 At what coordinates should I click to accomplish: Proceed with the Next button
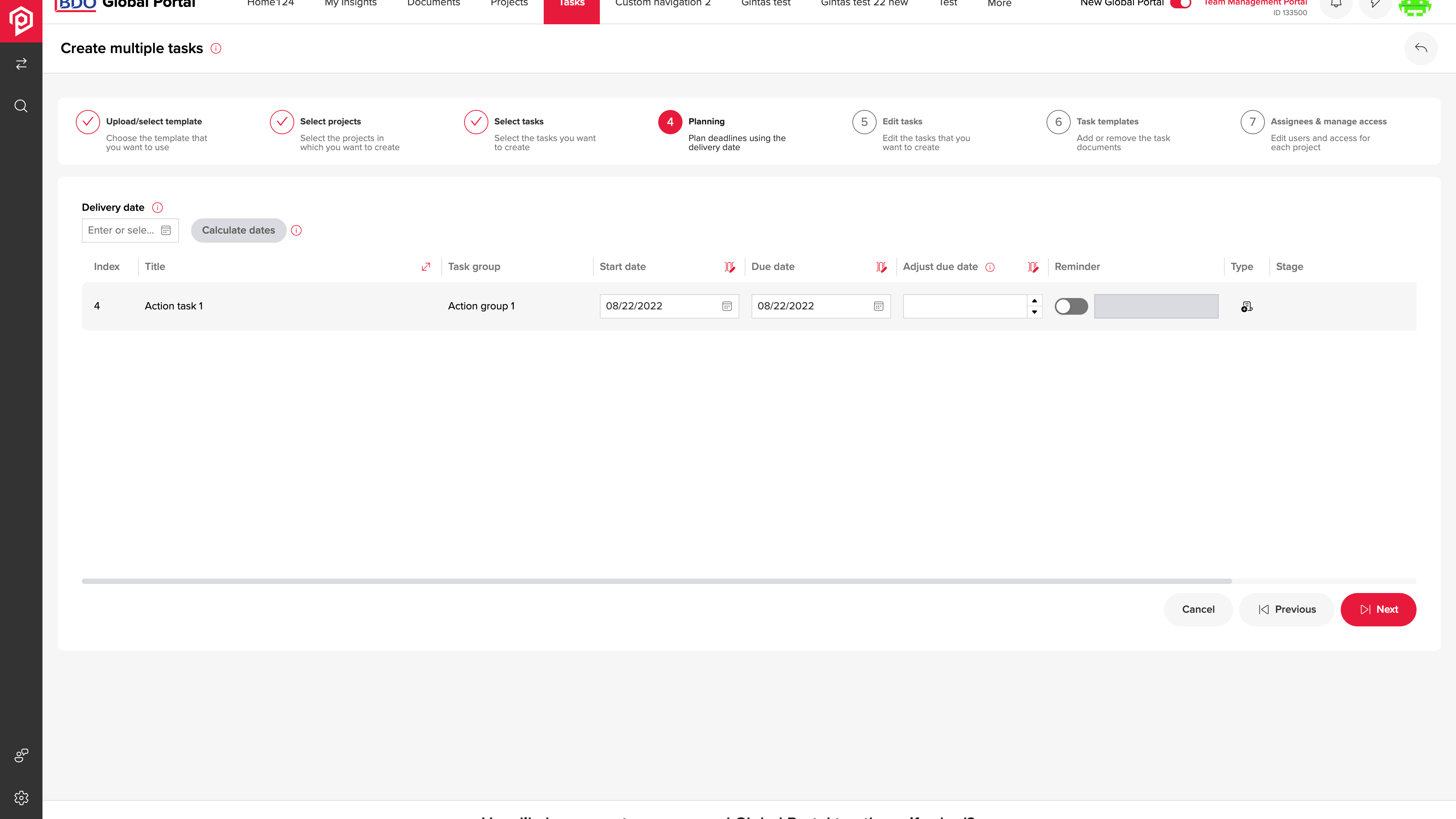point(1378,609)
